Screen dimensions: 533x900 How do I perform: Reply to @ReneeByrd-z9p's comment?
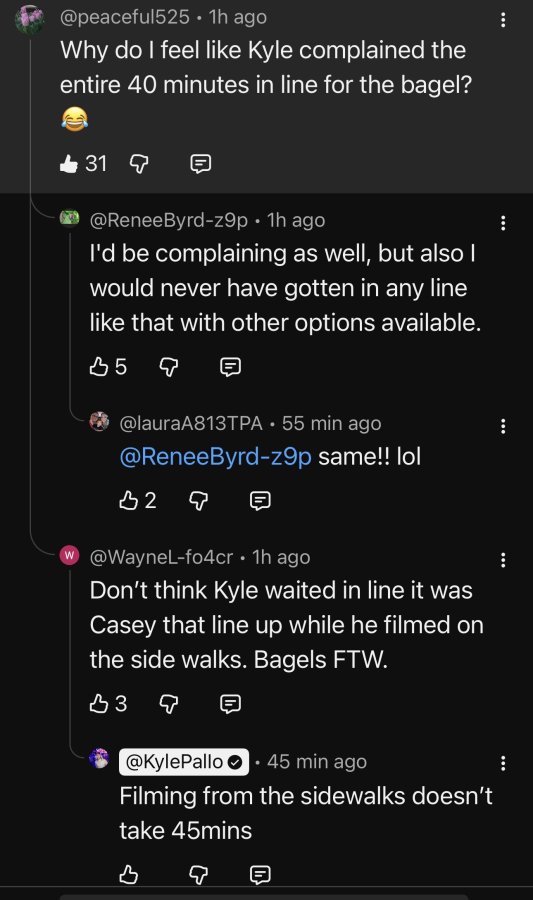click(231, 367)
